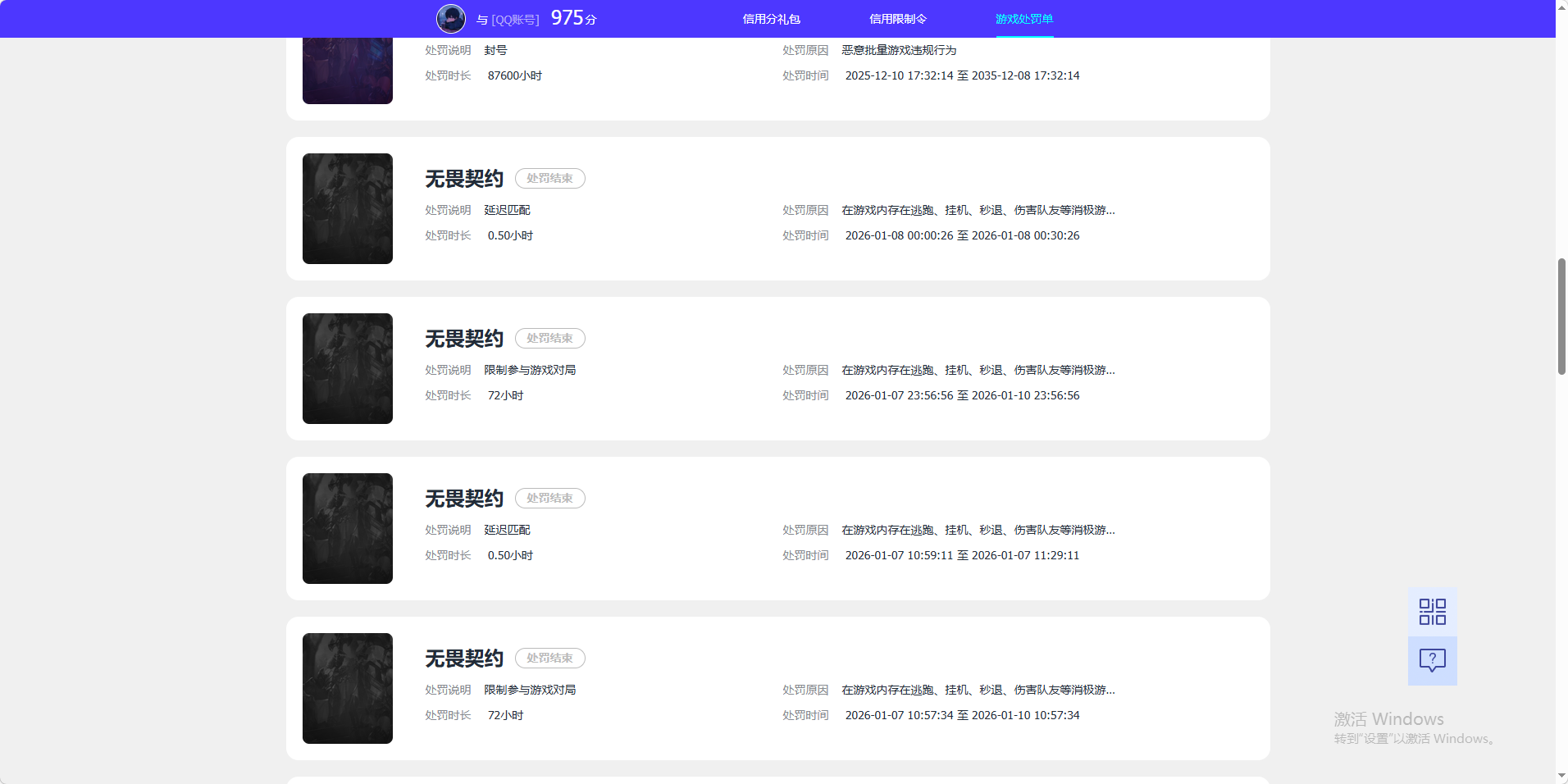This screenshot has width=1568, height=784.
Task: Expand the truncated reason on the 72小时 card
Action: pos(976,370)
